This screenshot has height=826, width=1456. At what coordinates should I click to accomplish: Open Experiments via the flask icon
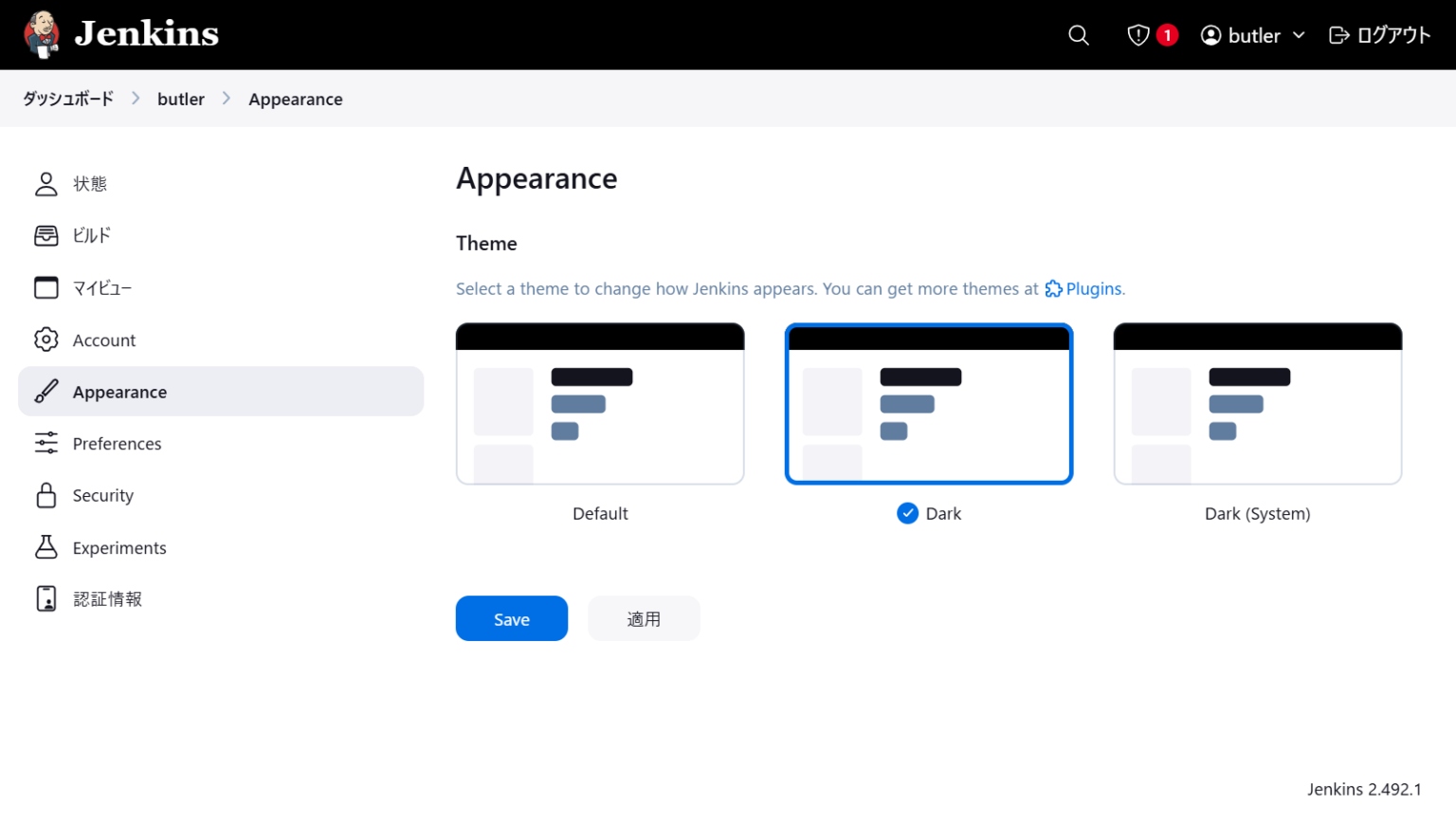[x=45, y=547]
